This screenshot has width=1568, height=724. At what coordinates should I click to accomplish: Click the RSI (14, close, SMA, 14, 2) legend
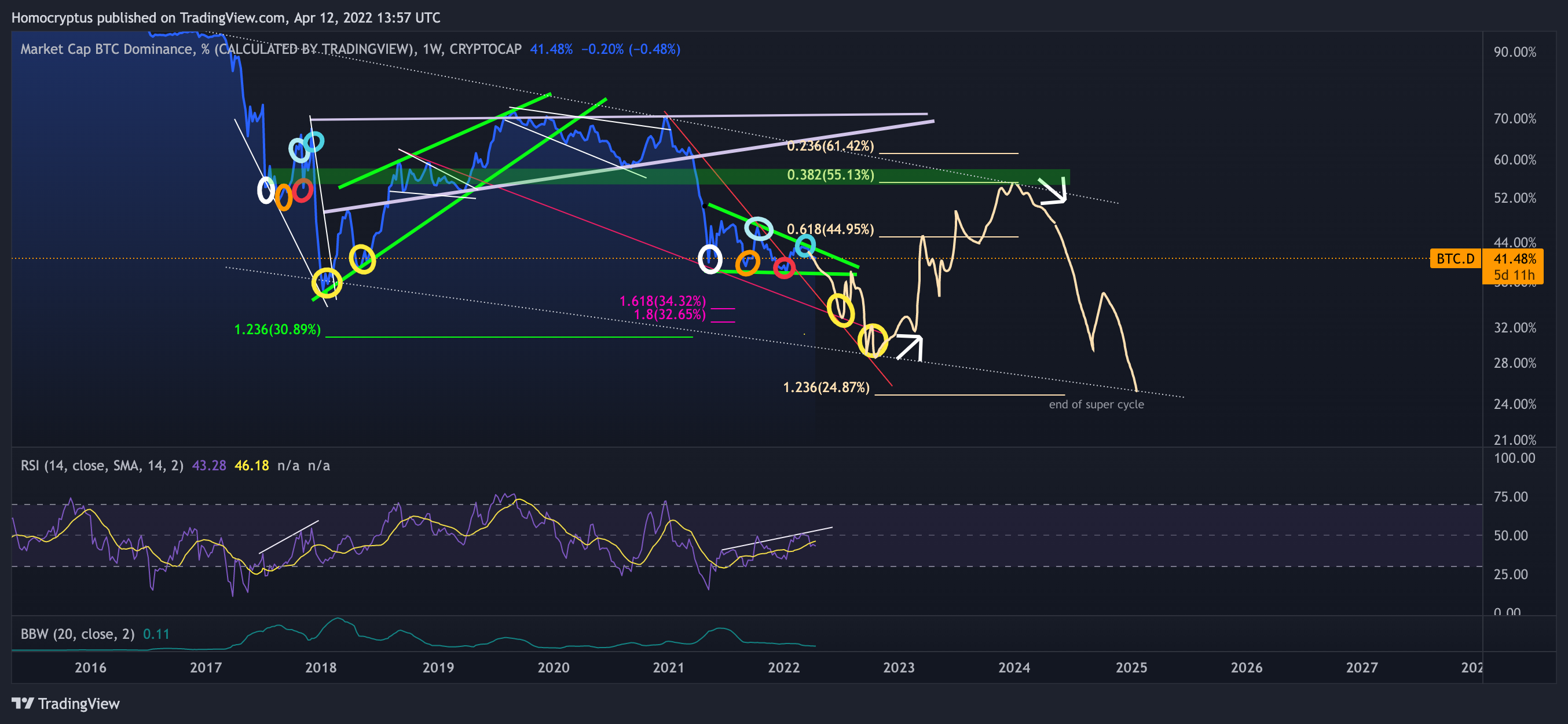click(x=102, y=465)
